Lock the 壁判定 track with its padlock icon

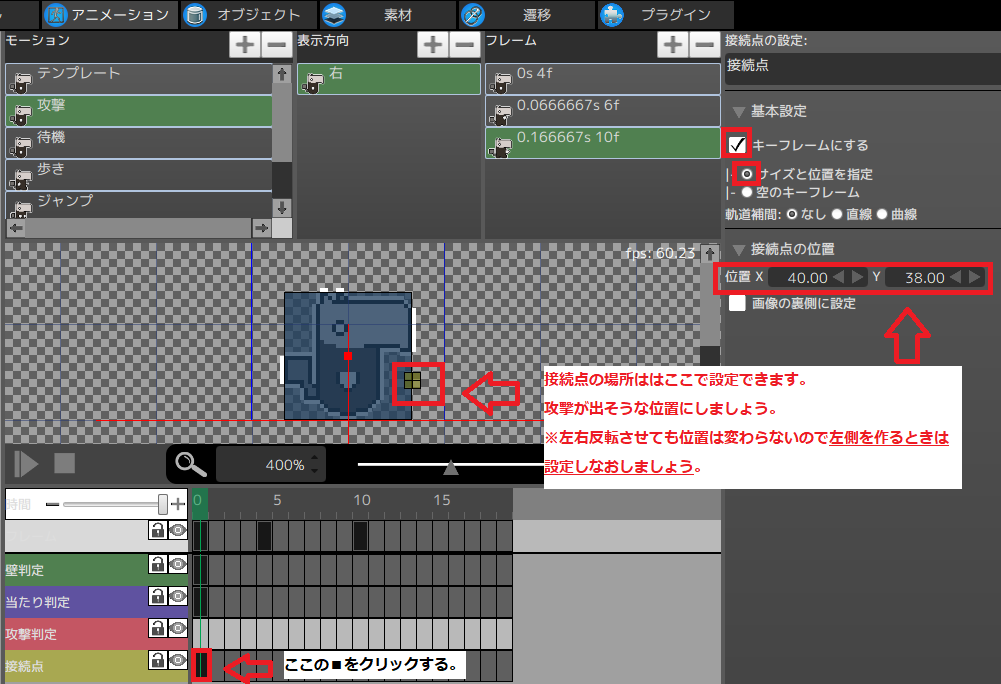(x=158, y=563)
